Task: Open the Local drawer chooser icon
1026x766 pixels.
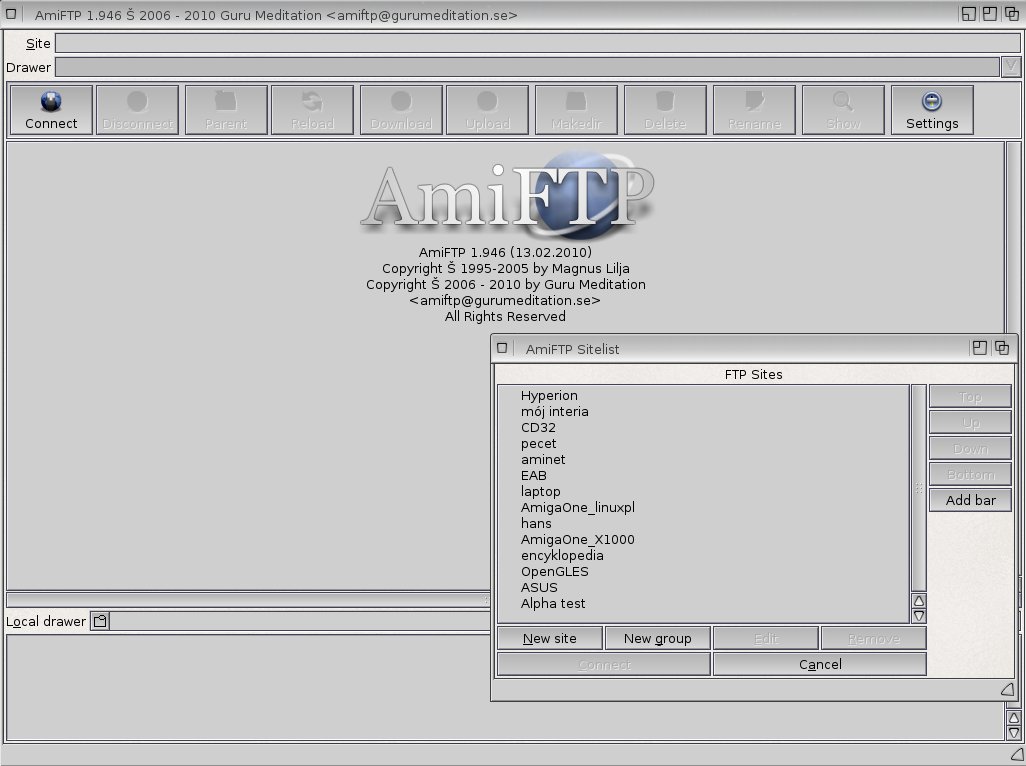Action: click(99, 621)
